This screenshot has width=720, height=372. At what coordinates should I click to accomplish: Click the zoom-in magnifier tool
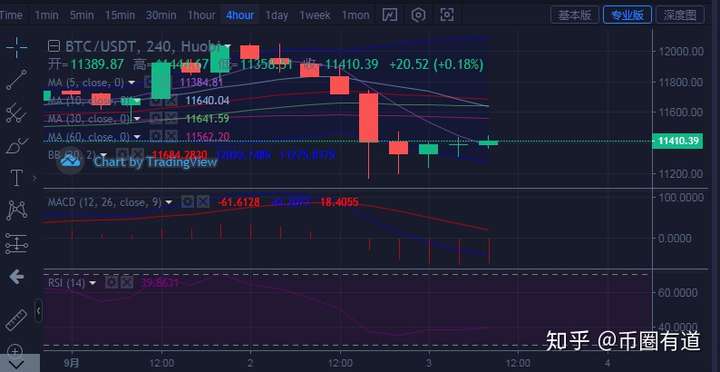coord(15,351)
